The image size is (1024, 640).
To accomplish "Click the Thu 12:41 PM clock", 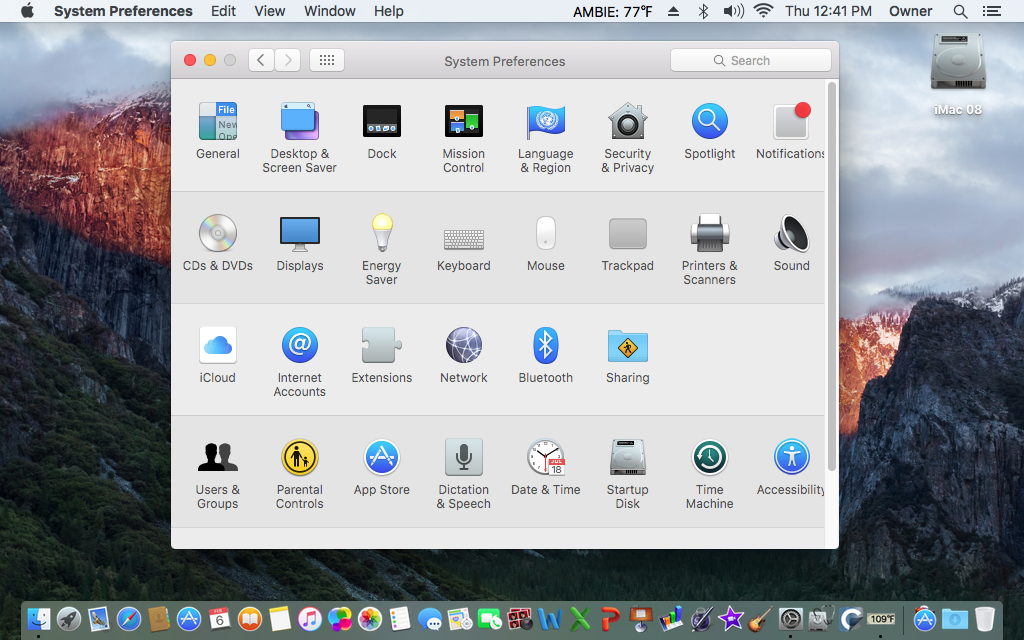I will click(828, 11).
